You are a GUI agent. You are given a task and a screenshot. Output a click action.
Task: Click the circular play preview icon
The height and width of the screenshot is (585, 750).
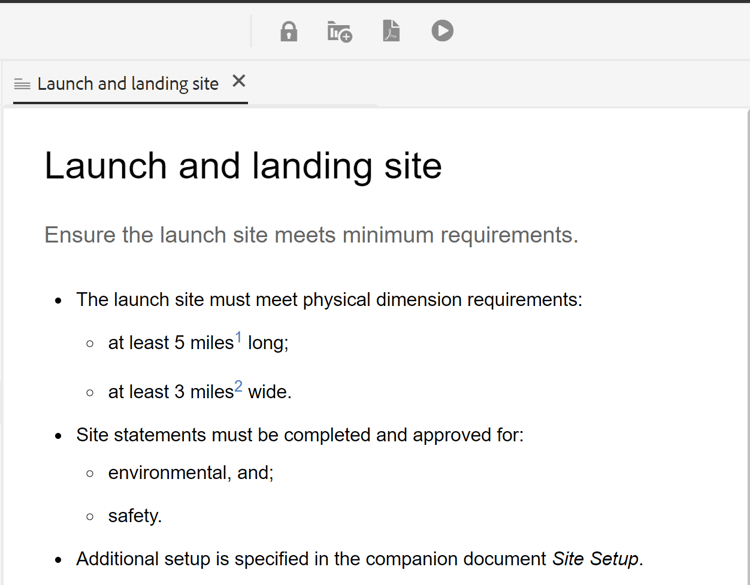pyautogui.click(x=442, y=31)
